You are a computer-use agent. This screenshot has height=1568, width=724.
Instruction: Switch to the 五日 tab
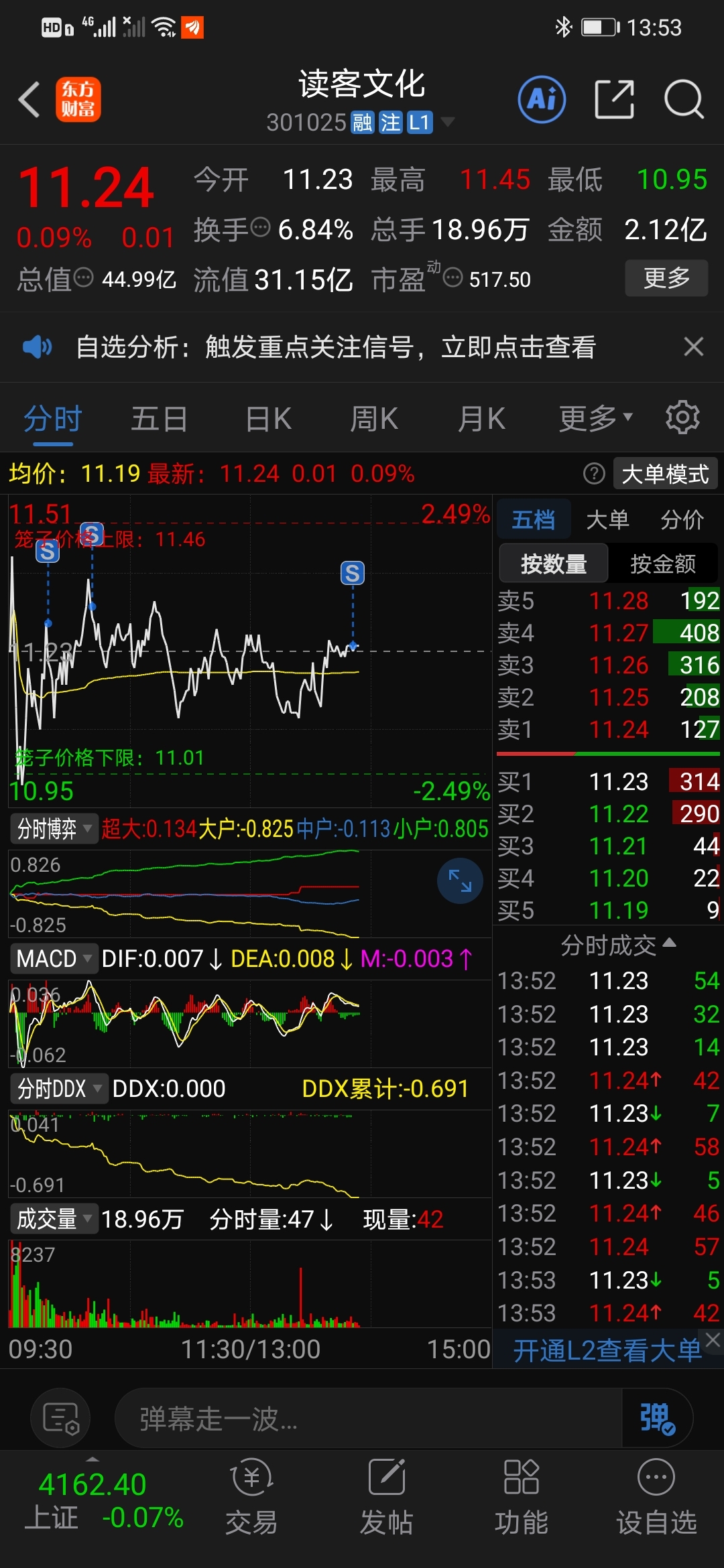(159, 419)
